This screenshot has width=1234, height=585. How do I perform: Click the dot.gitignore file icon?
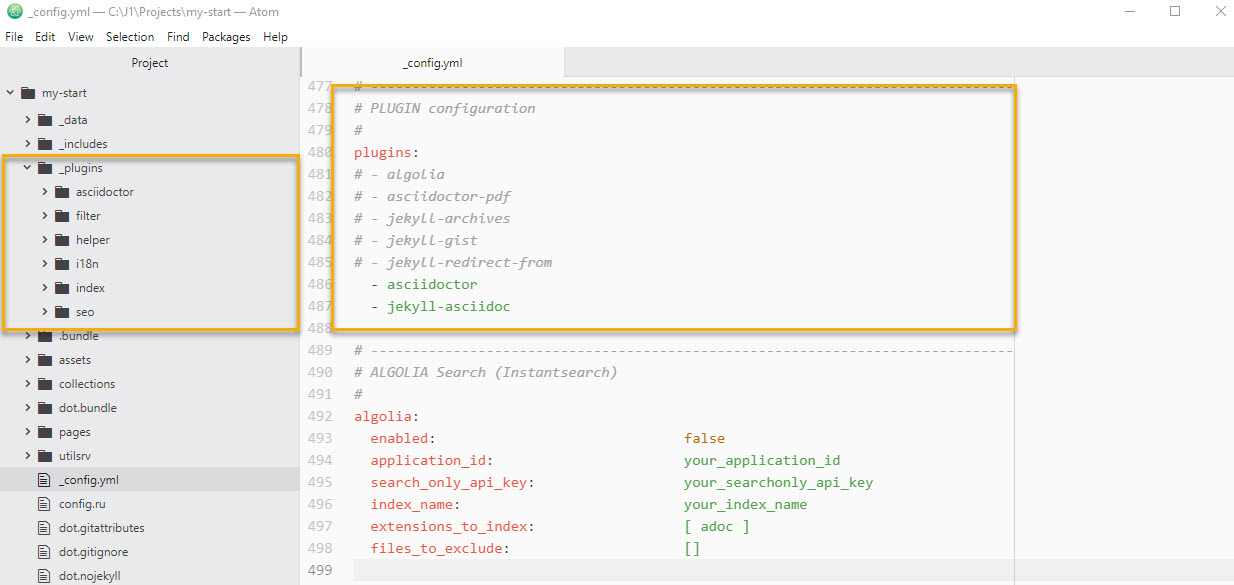44,552
